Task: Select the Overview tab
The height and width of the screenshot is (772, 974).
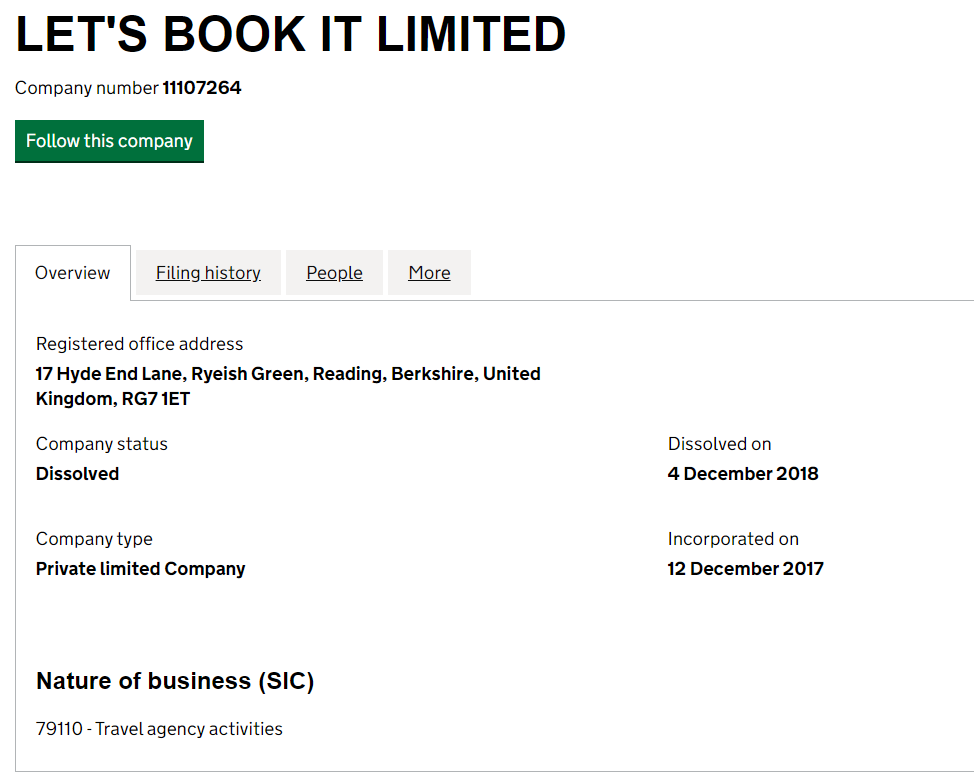Action: [x=73, y=273]
